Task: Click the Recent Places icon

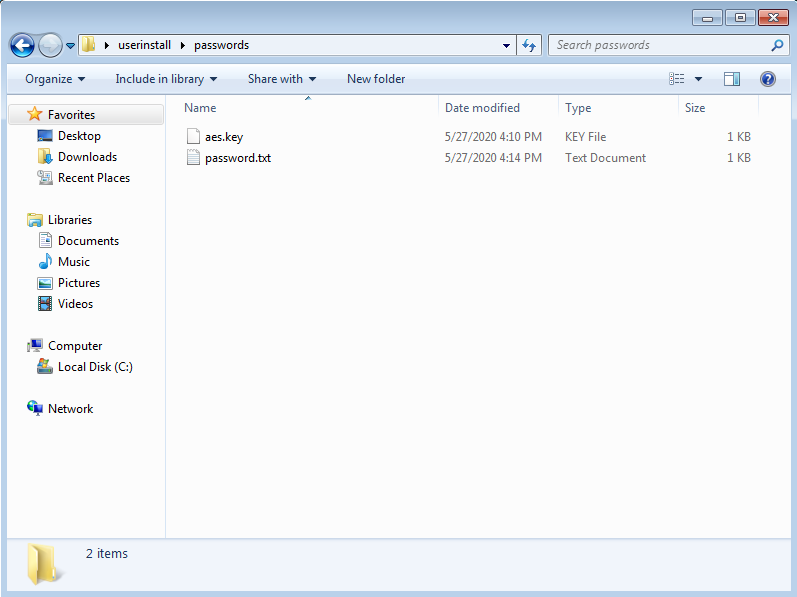Action: (x=45, y=177)
